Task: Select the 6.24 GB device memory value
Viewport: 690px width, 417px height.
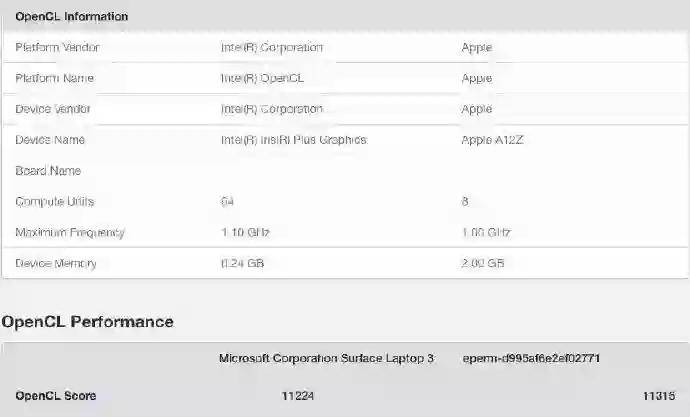Action: coord(242,264)
